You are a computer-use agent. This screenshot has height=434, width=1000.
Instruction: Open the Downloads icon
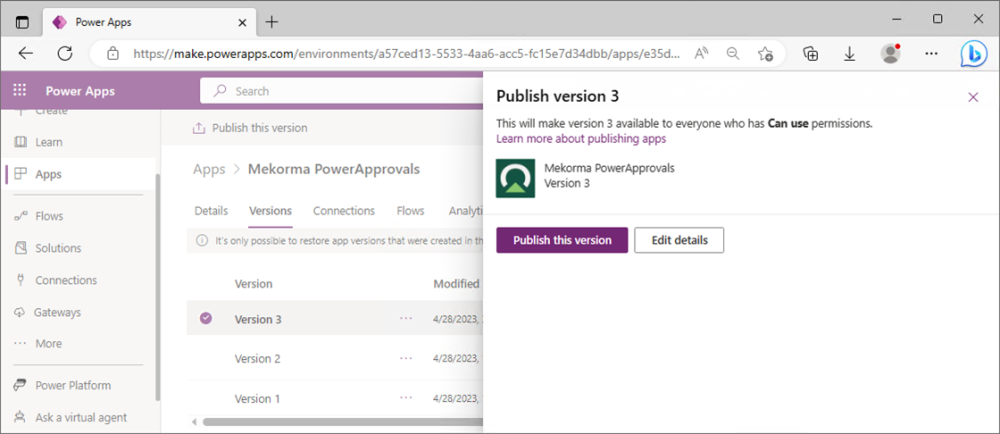(x=849, y=54)
